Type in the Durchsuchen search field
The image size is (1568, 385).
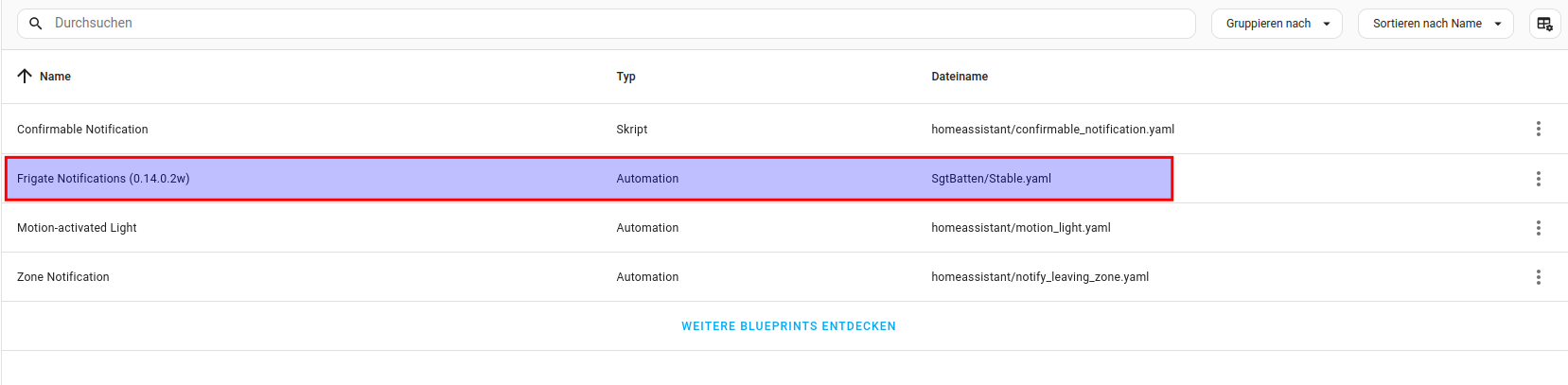point(615,24)
